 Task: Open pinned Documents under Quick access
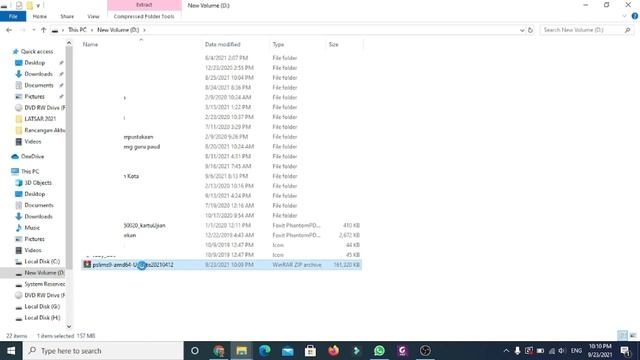coord(39,85)
